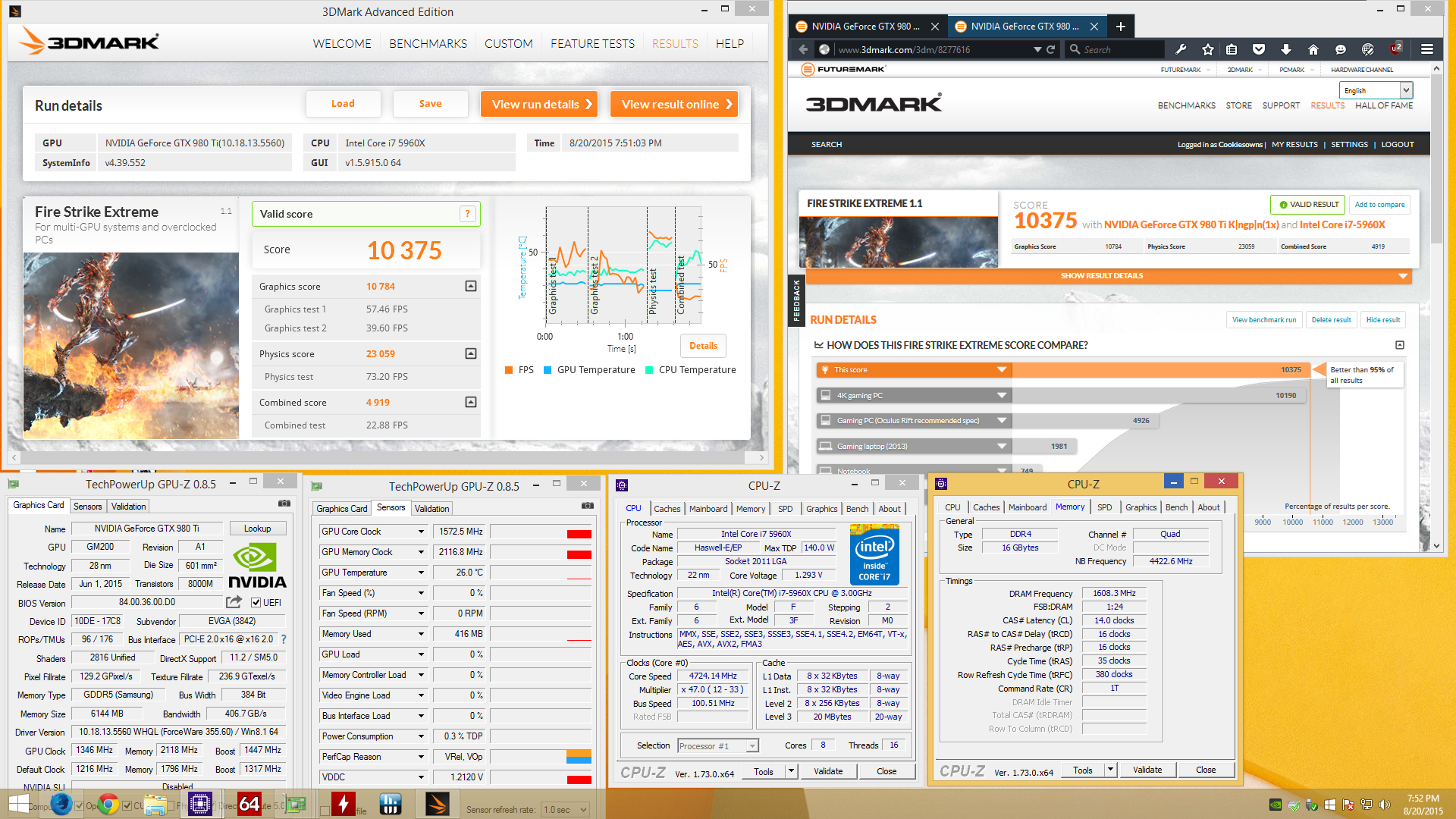Open HALL OF FAME on 3dmark.com
This screenshot has width=1456, height=819.
click(1384, 105)
